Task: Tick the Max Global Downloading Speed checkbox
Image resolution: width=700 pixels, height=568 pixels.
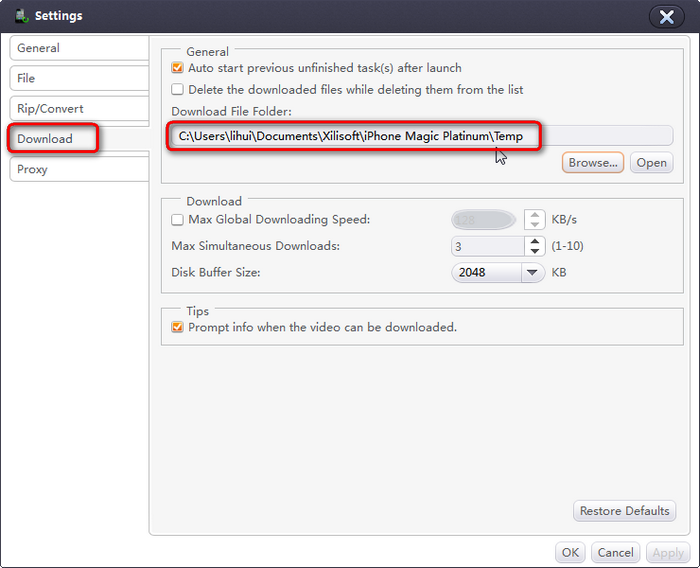Action: 178,219
